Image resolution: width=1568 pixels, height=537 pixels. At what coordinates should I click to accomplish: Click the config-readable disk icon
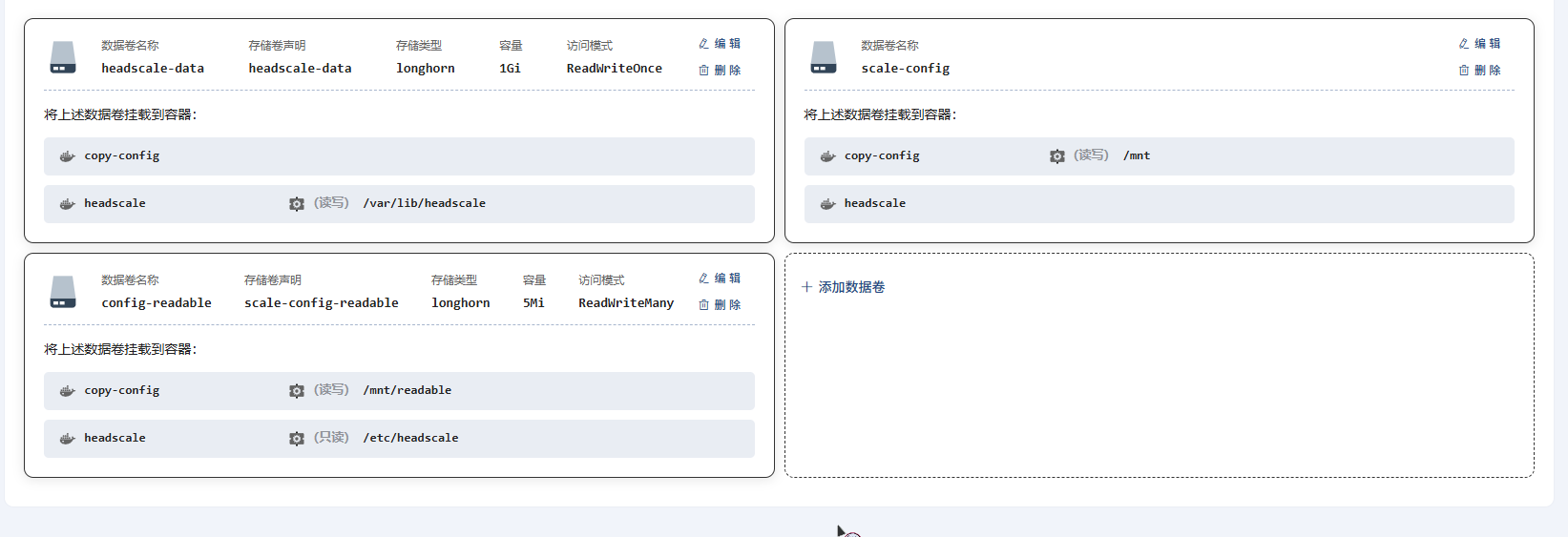63,292
